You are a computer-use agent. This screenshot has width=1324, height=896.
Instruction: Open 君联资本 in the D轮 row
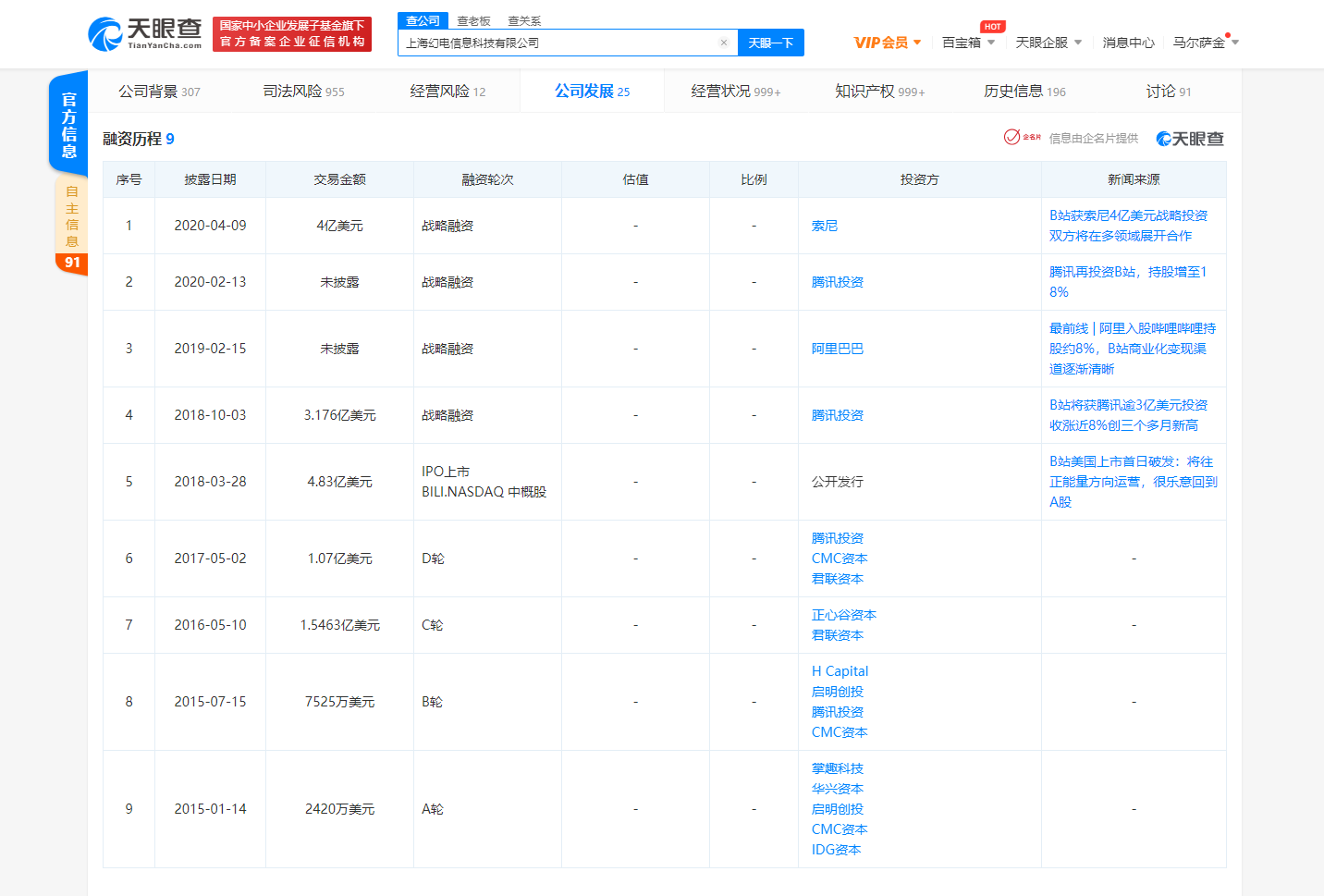tap(838, 579)
